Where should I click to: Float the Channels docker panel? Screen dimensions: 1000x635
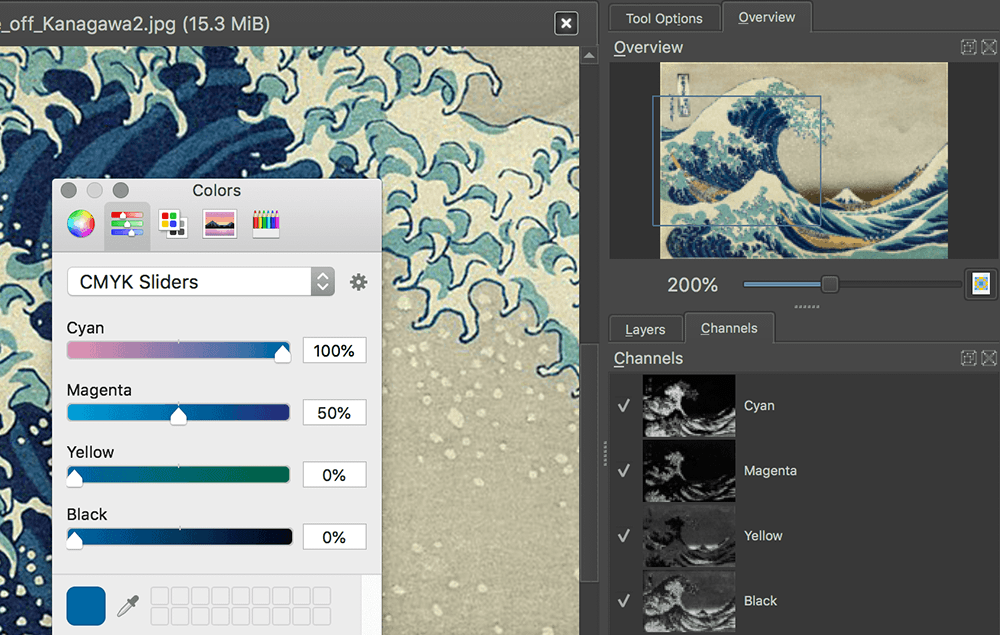(968, 358)
